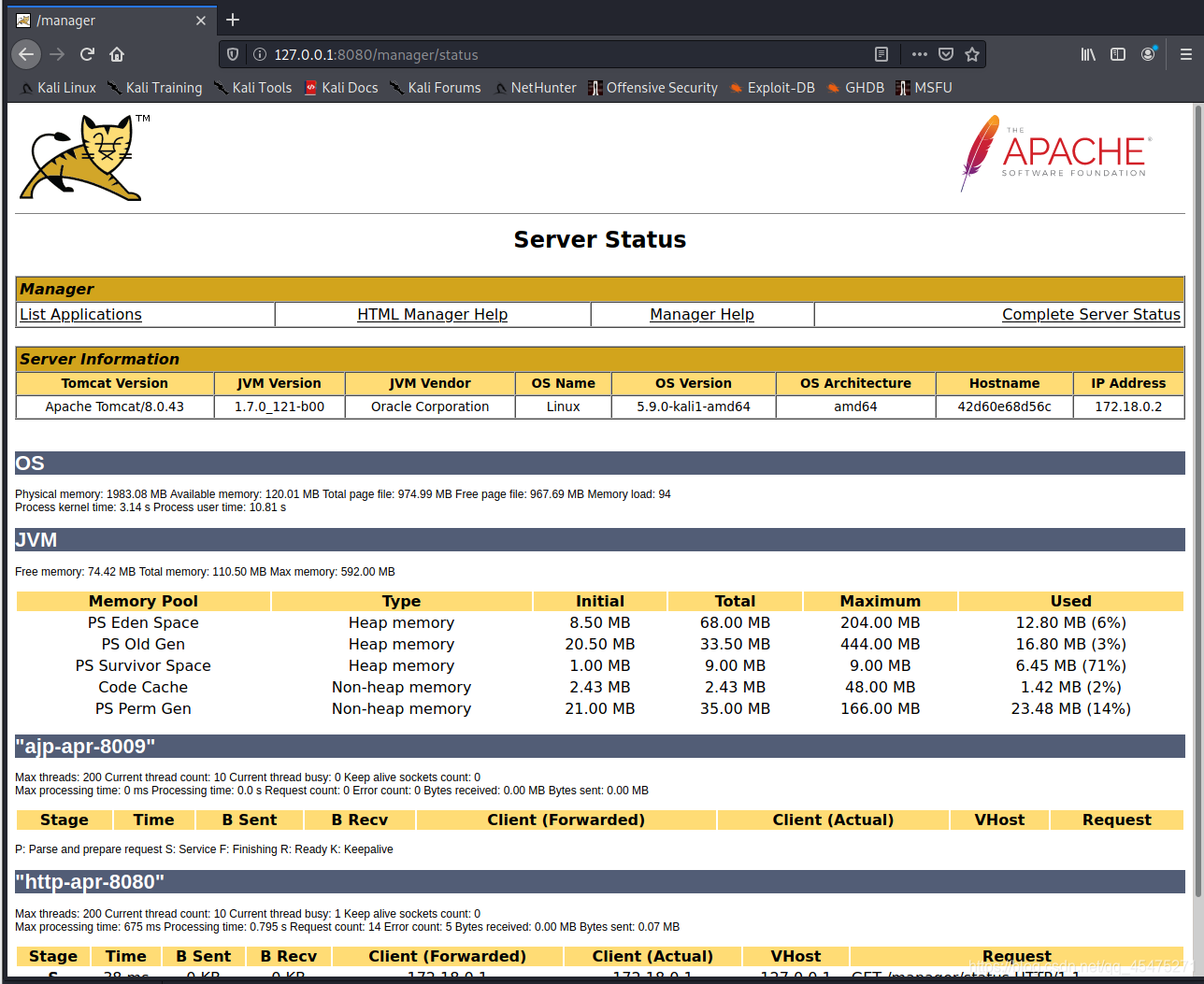Click the PS Perm Gen row label

pyautogui.click(x=143, y=709)
